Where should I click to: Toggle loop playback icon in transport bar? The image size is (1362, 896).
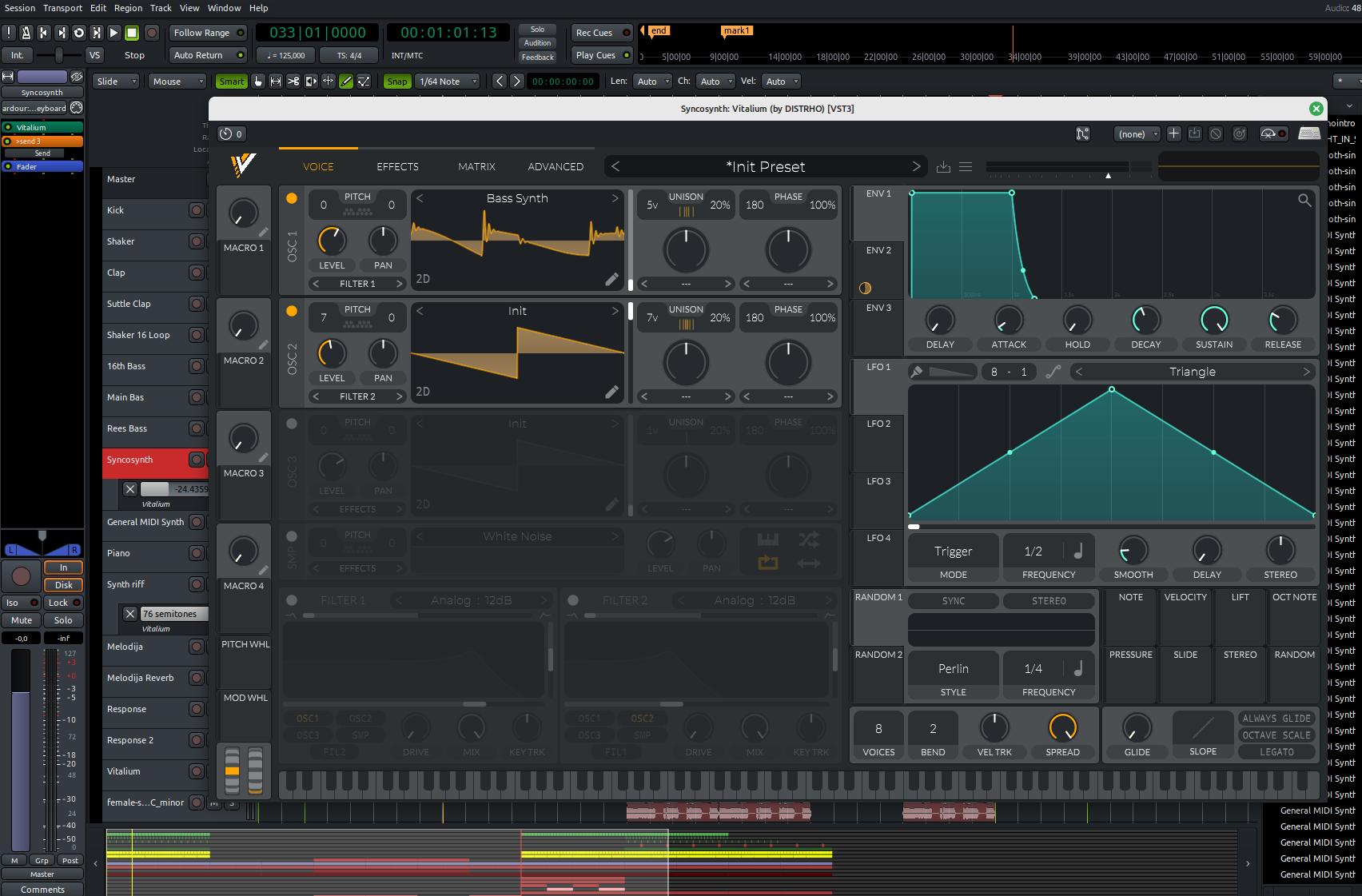[78, 33]
